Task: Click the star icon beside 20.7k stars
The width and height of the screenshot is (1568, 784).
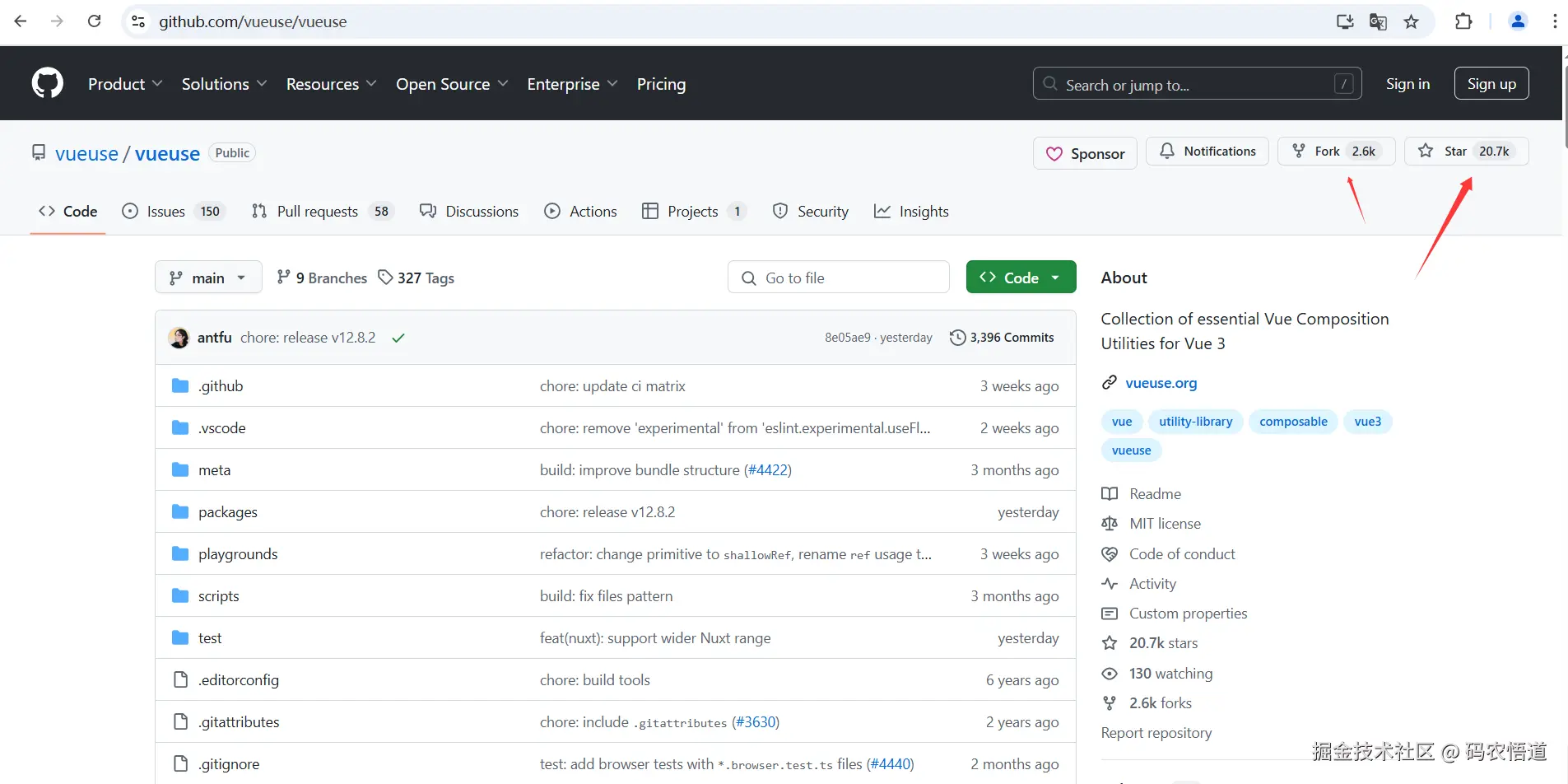Action: tap(1110, 643)
